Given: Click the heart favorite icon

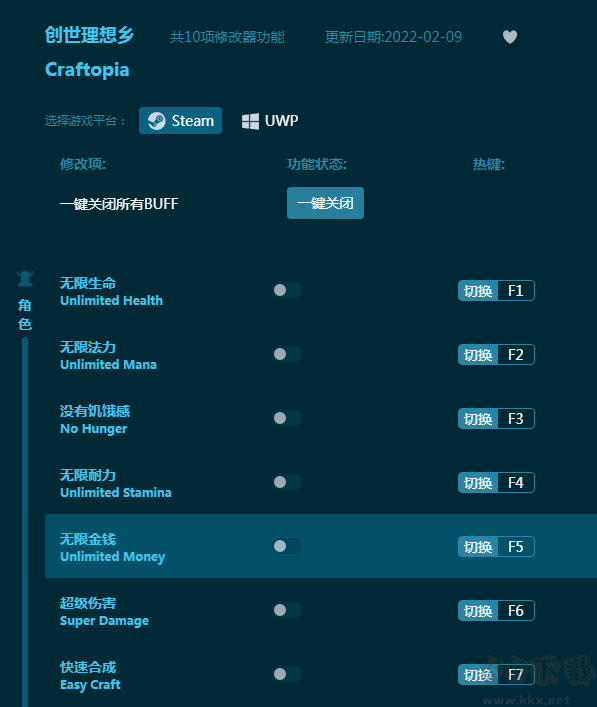Looking at the screenshot, I should pos(510,37).
